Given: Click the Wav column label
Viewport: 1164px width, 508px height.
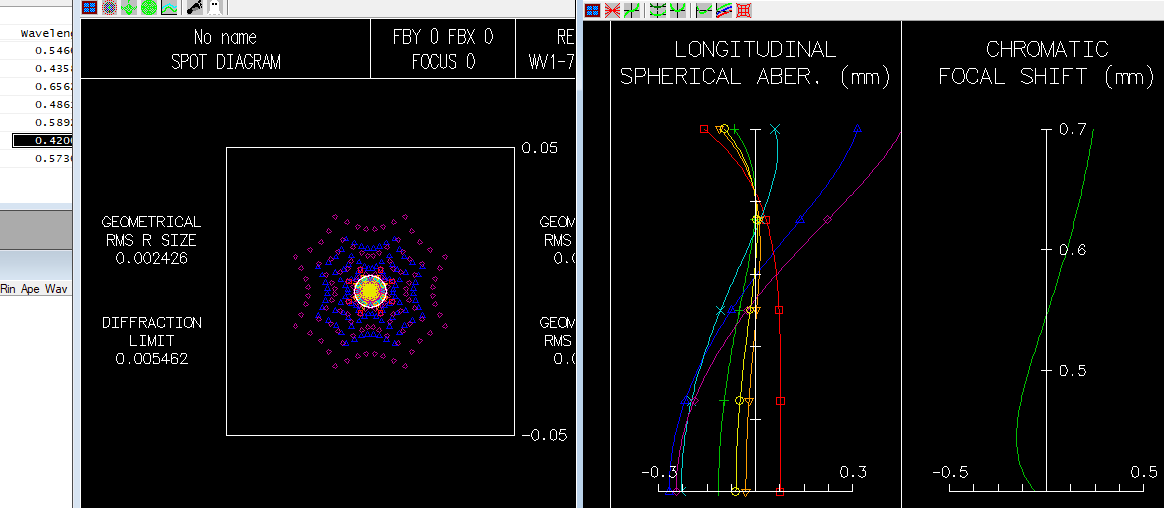Looking at the screenshot, I should coord(56,288).
